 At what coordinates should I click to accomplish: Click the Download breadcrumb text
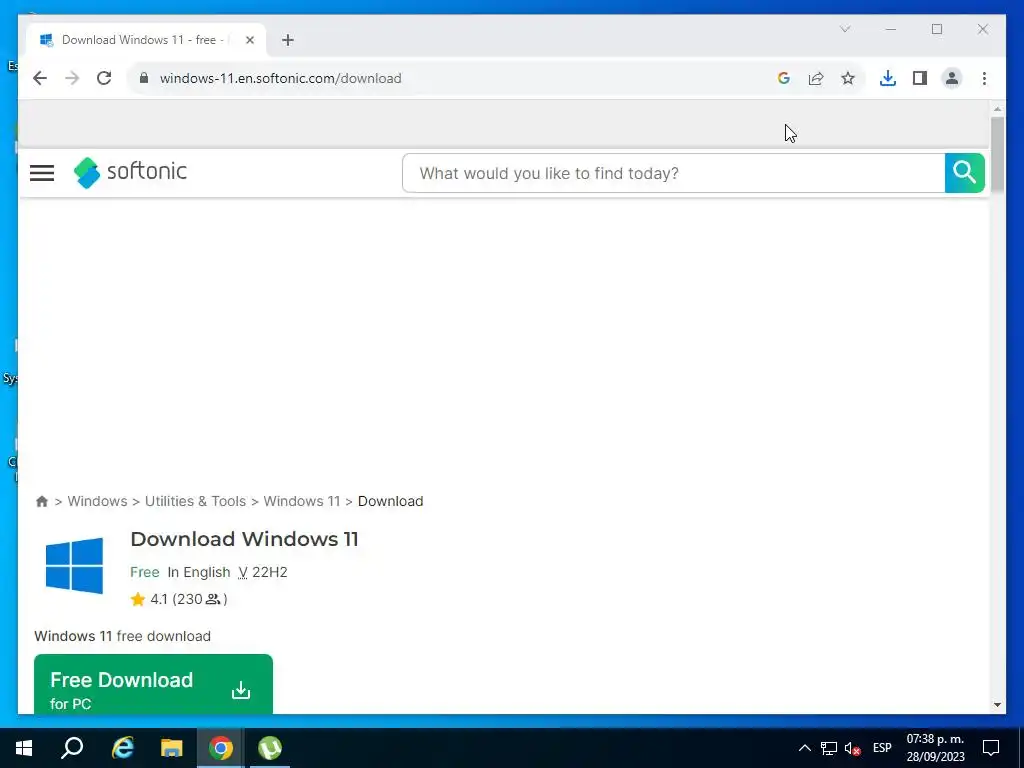pyautogui.click(x=391, y=501)
